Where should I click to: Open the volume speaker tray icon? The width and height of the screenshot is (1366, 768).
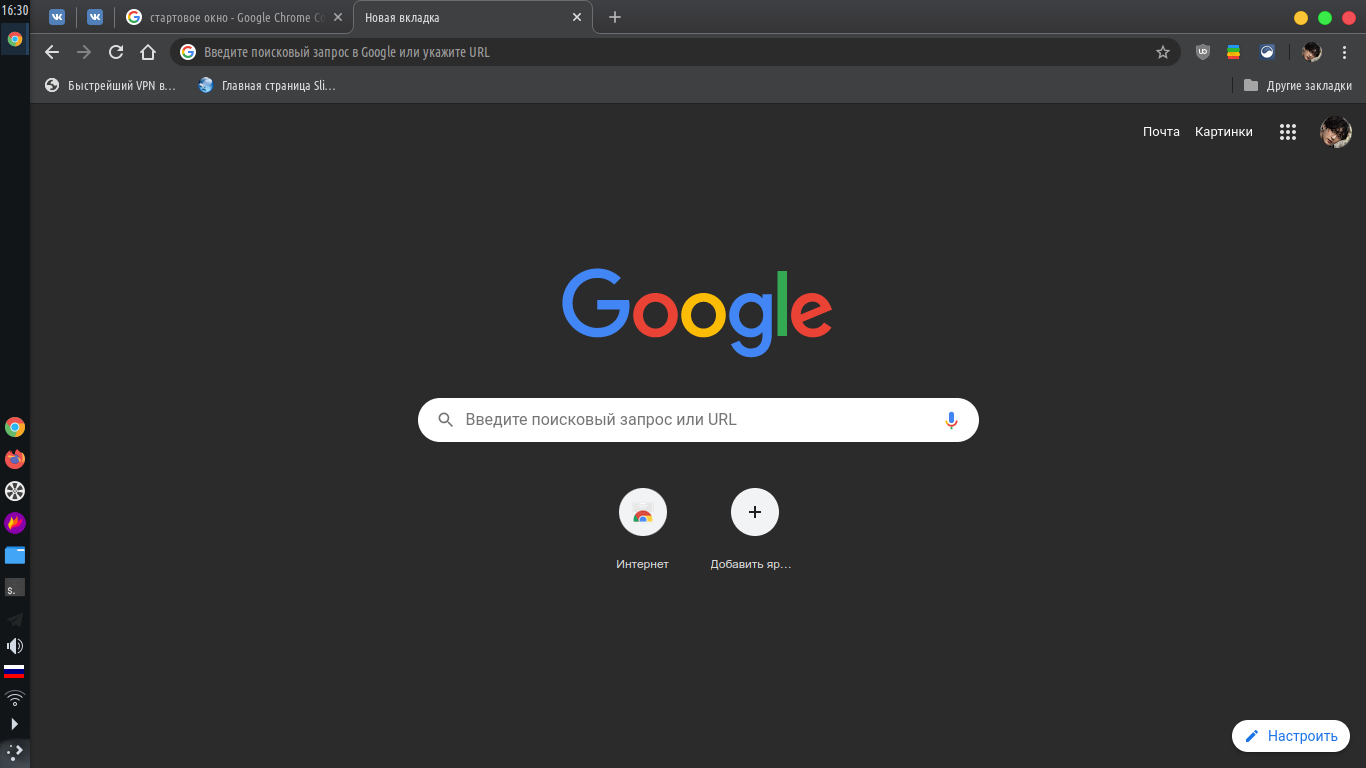[x=15, y=646]
